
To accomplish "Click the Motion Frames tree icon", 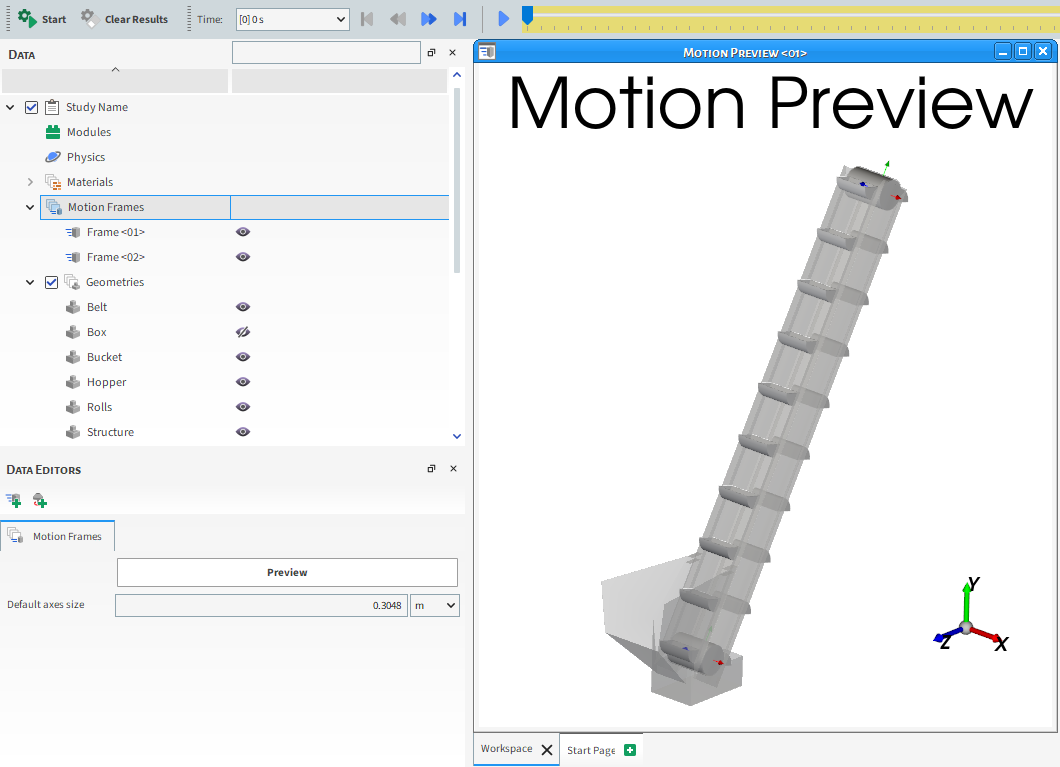I will click(x=54, y=207).
